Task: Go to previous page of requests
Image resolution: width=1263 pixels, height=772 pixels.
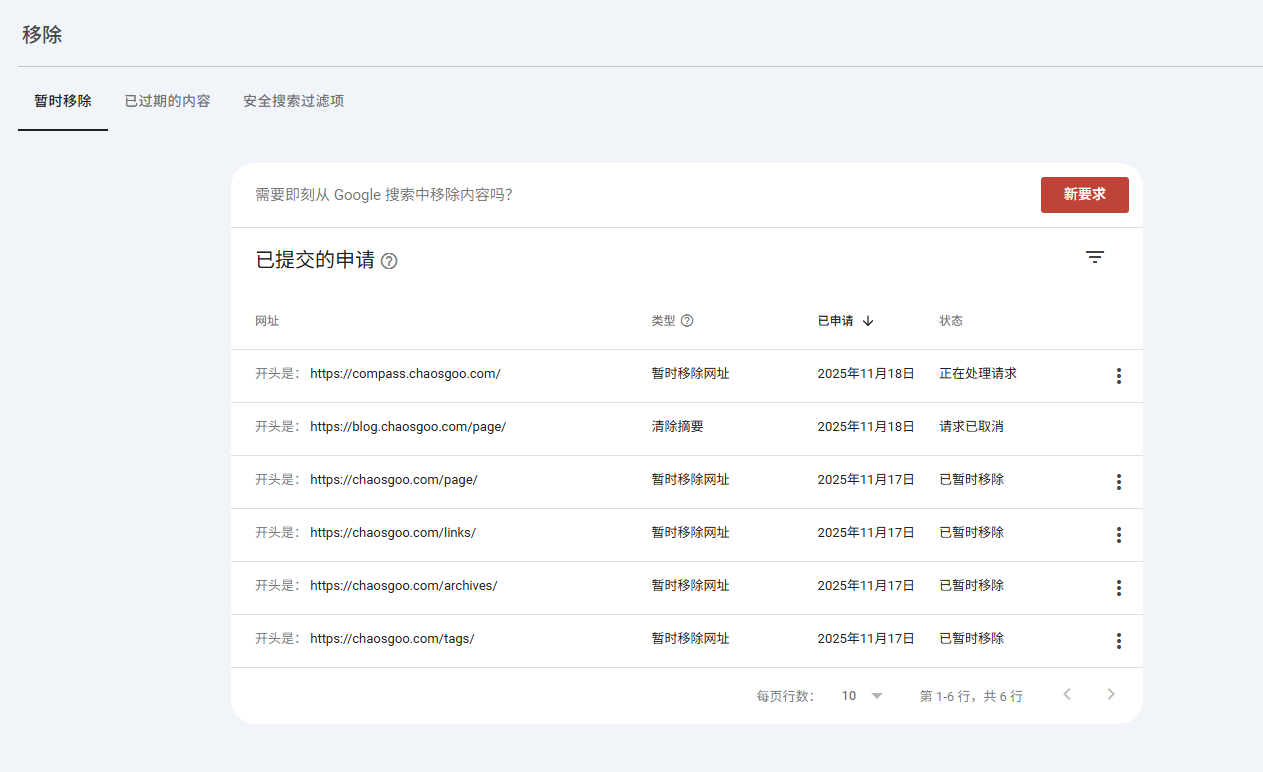Action: (1067, 695)
